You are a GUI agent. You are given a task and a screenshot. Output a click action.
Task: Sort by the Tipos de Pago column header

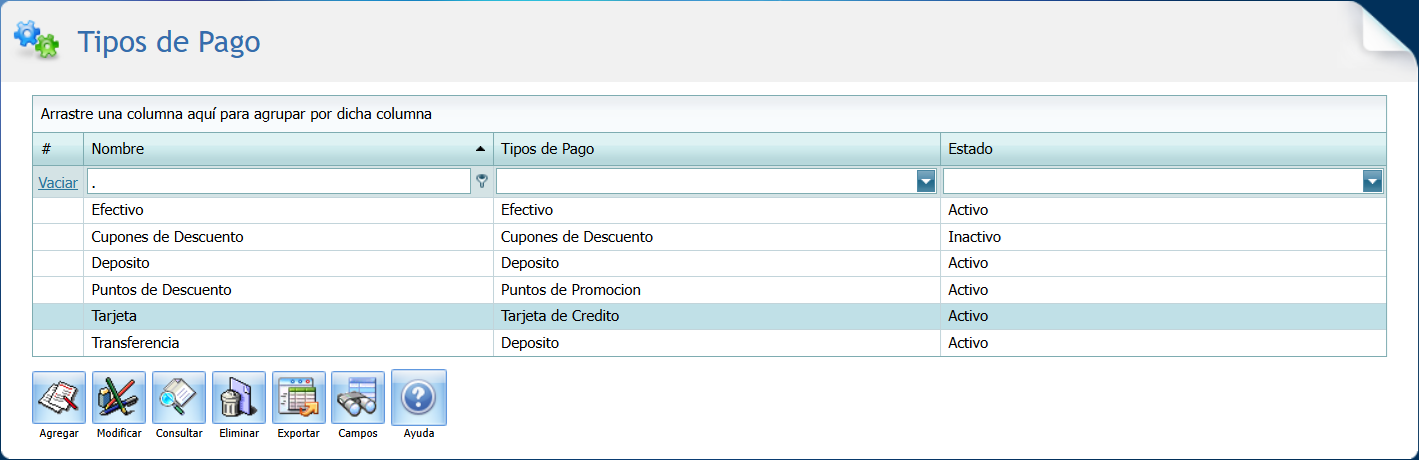coord(717,149)
